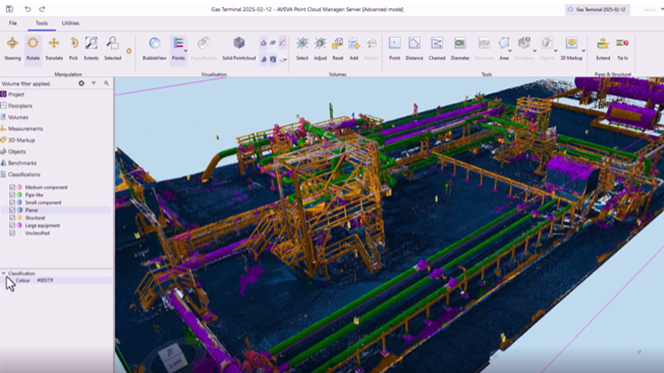Select the Planar classification row label

[x=31, y=210]
